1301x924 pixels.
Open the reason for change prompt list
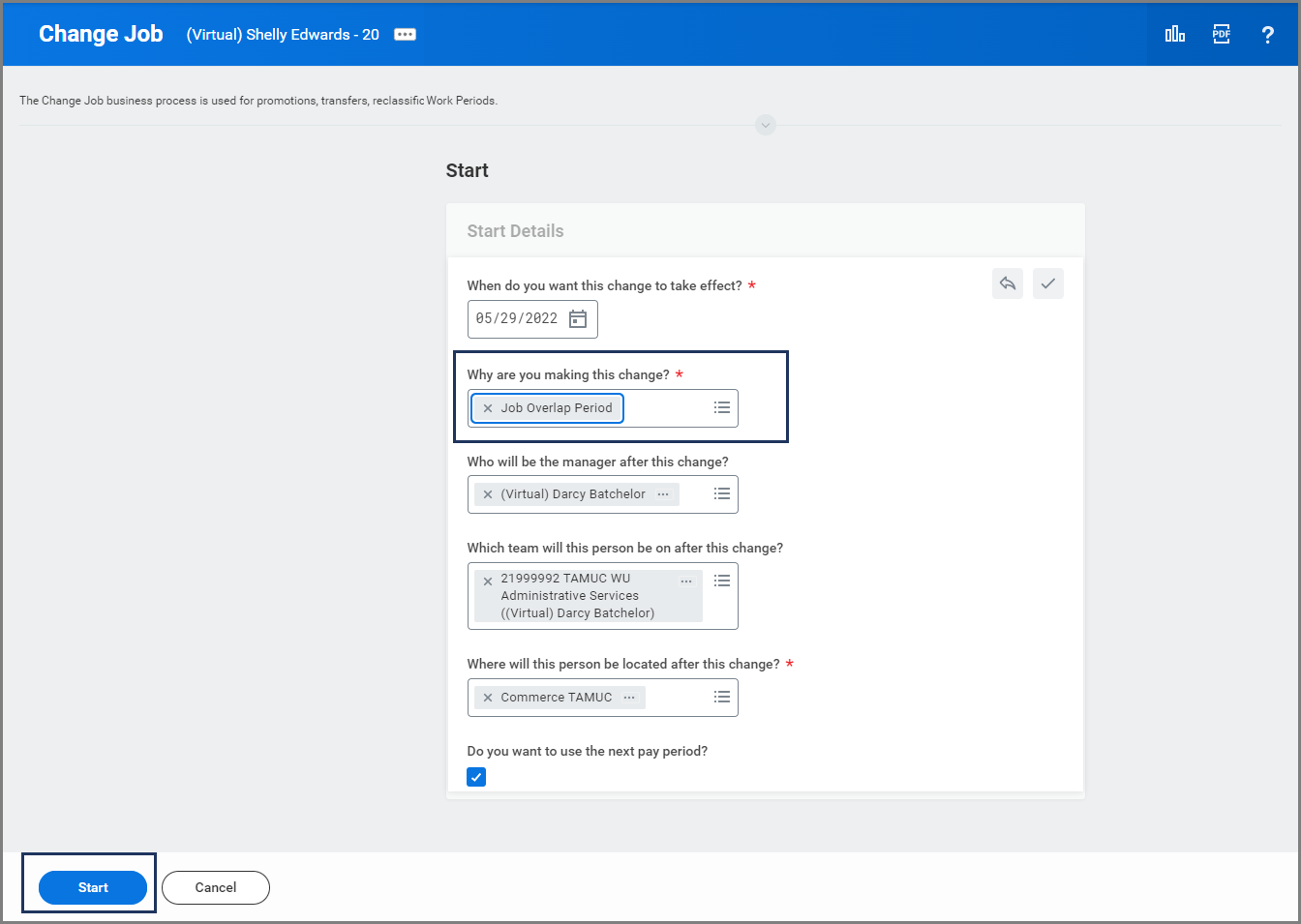coord(721,408)
